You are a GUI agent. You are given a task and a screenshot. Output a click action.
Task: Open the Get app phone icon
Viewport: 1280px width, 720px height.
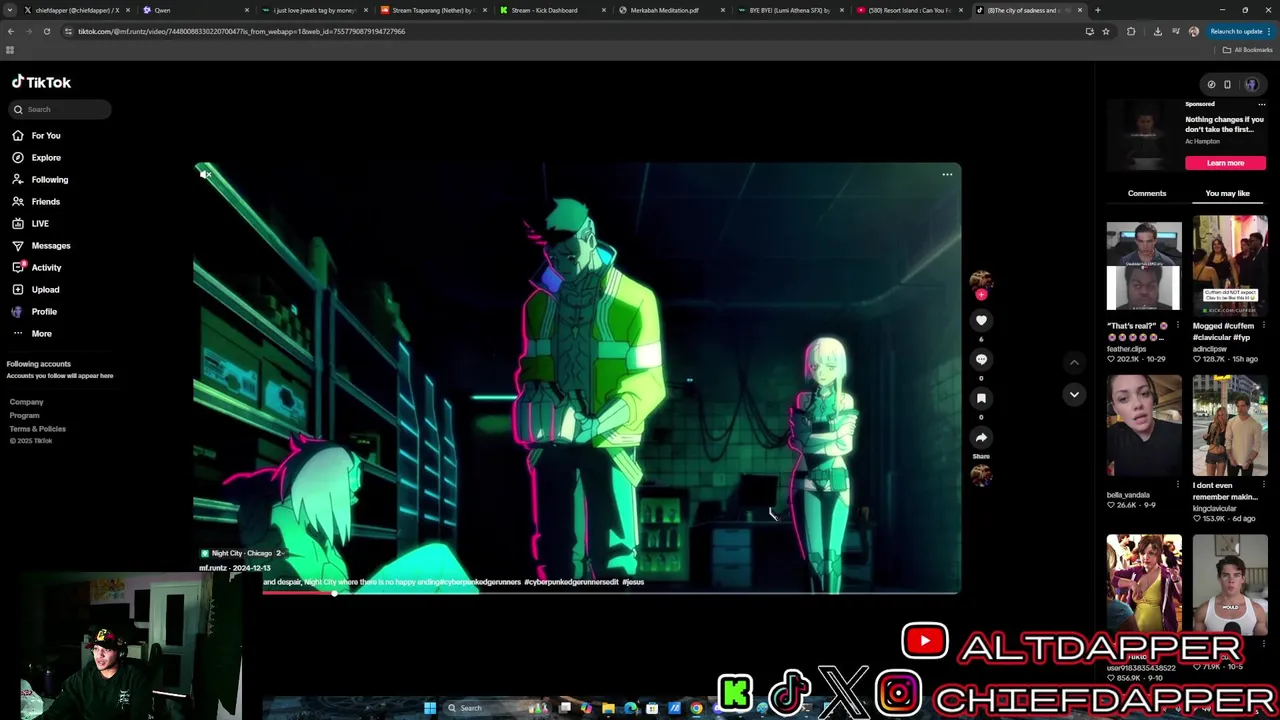point(1228,84)
